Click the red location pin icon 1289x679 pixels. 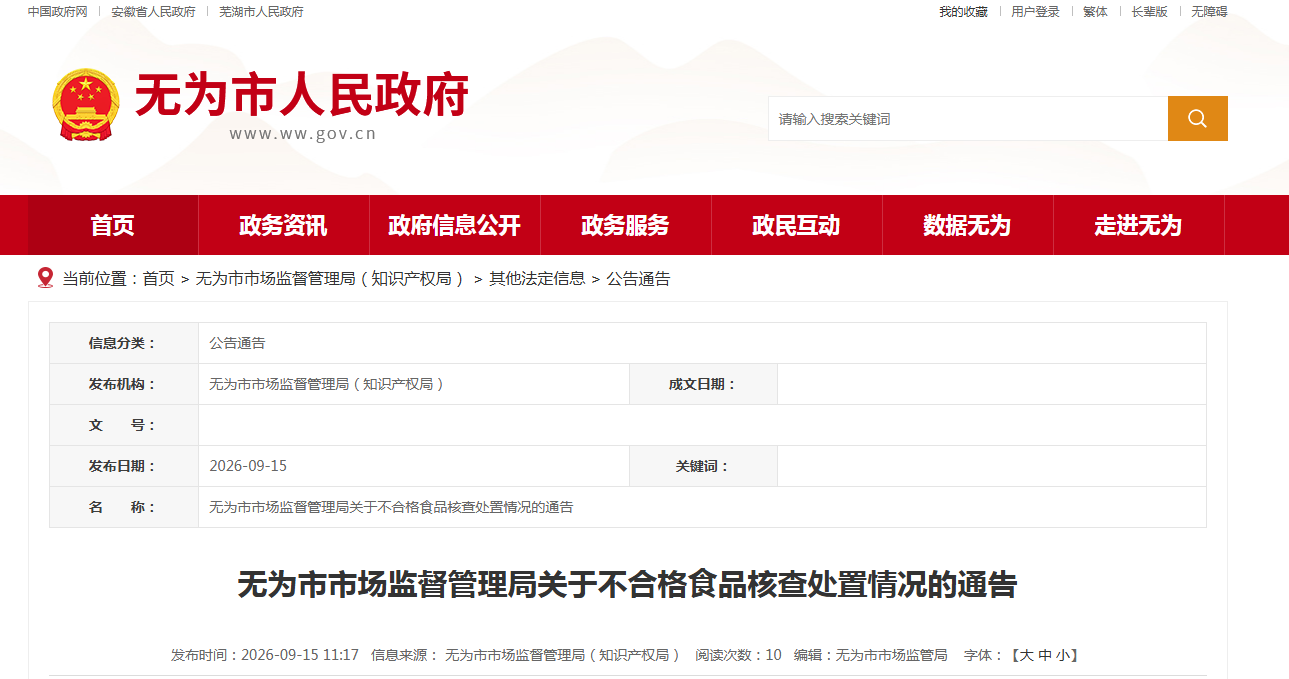(x=45, y=277)
